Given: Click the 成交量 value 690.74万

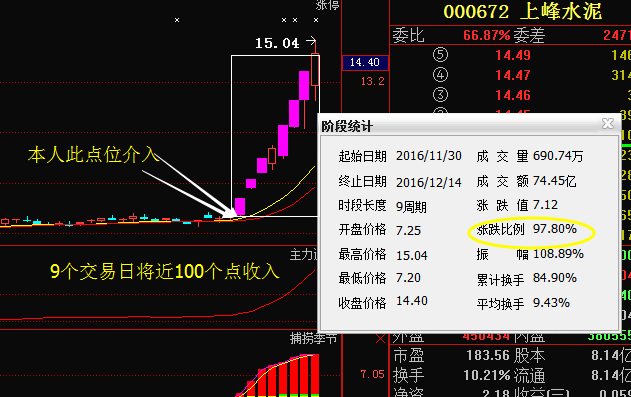Looking at the screenshot, I should 558,156.
